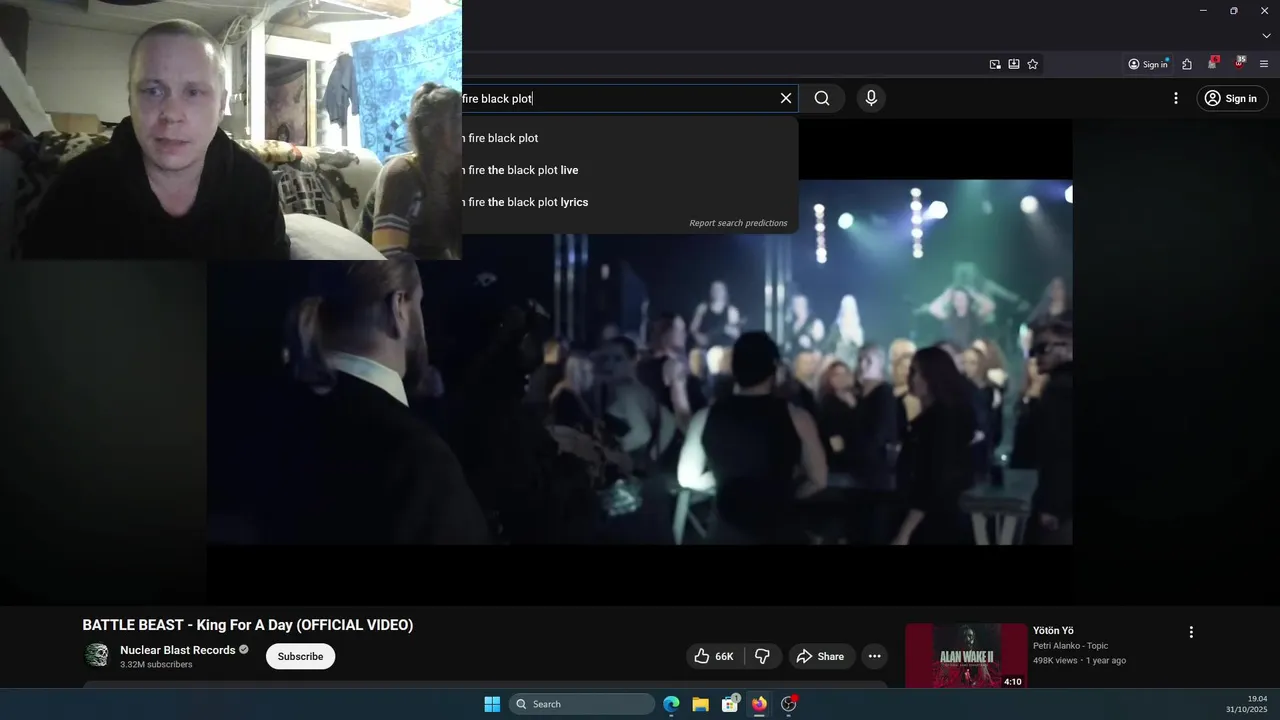Screen dimensions: 1280x720
Task: Select suggestion ending 'fire black plot'
Action: tap(630, 138)
